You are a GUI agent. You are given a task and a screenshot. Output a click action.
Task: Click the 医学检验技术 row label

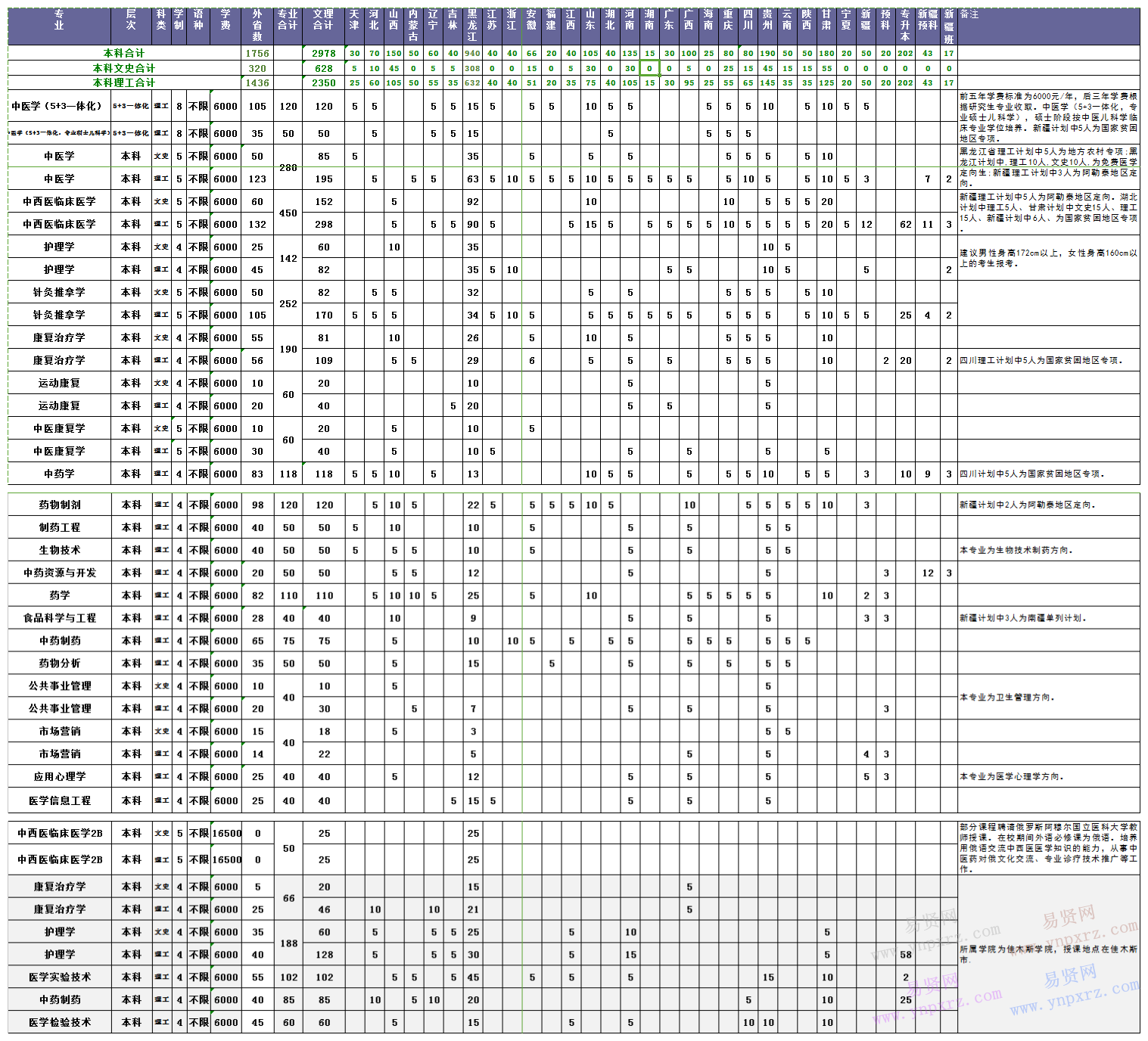pos(60,1022)
